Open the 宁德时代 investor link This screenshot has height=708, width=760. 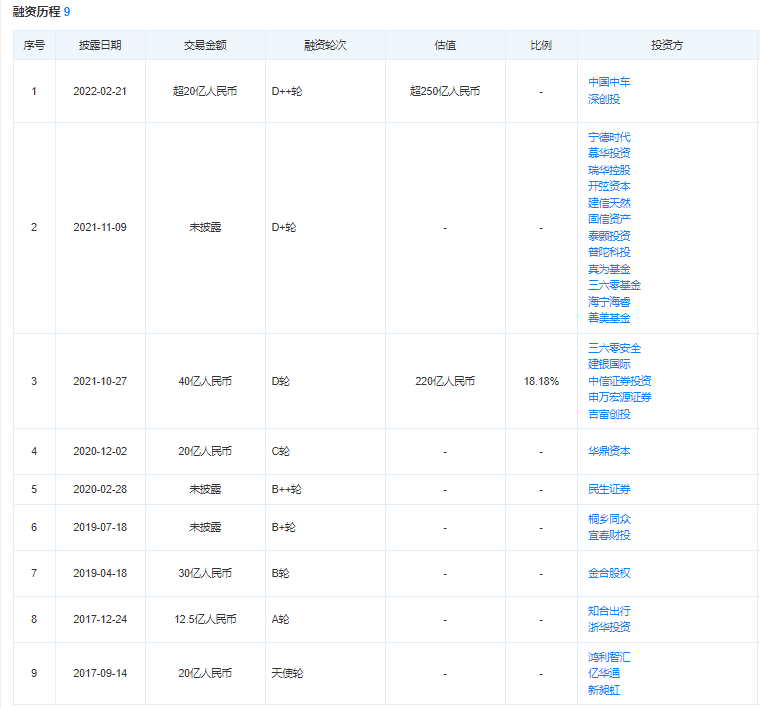tap(609, 137)
